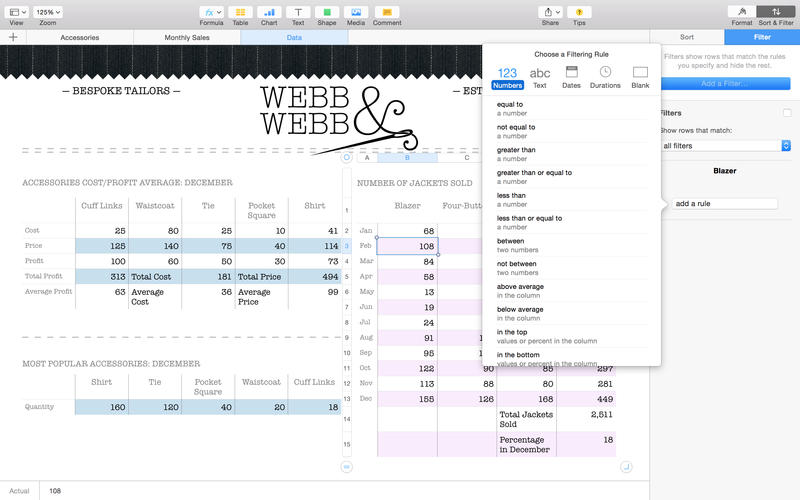Toggle the Filters checkbox

(787, 113)
